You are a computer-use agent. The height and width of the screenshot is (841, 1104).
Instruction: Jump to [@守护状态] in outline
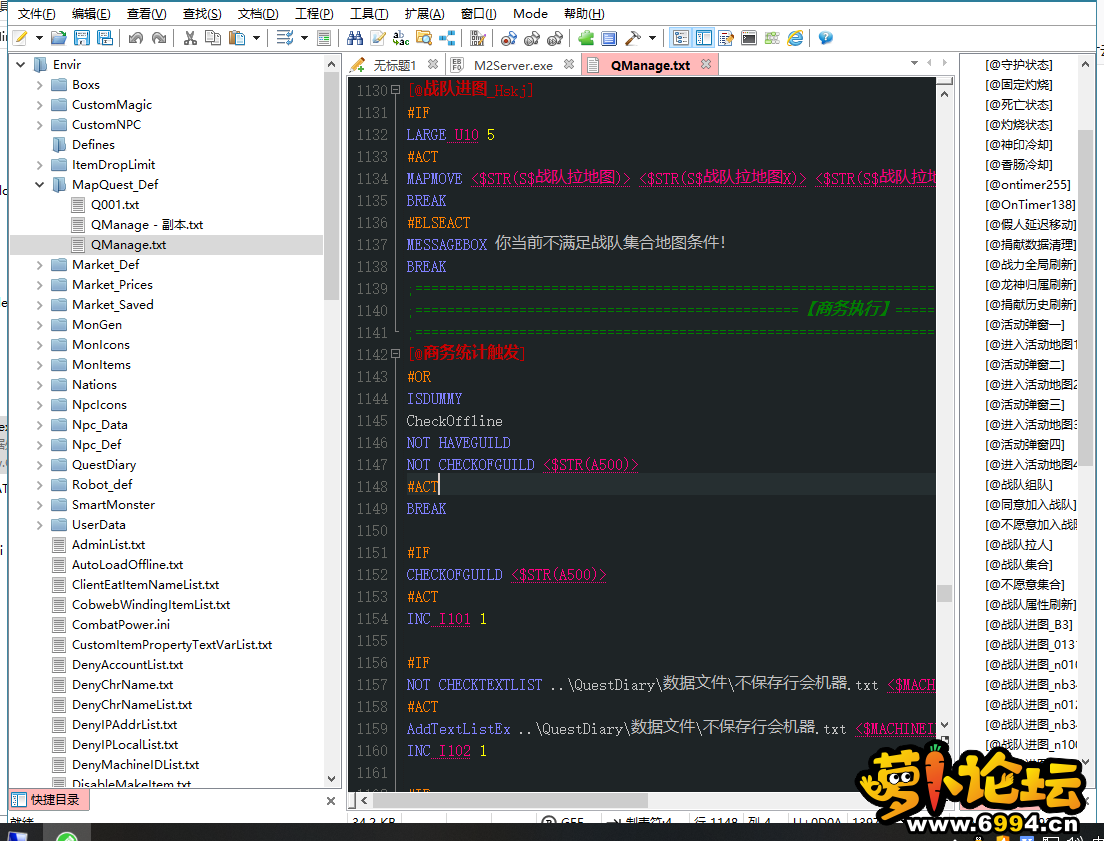pyautogui.click(x=1019, y=65)
